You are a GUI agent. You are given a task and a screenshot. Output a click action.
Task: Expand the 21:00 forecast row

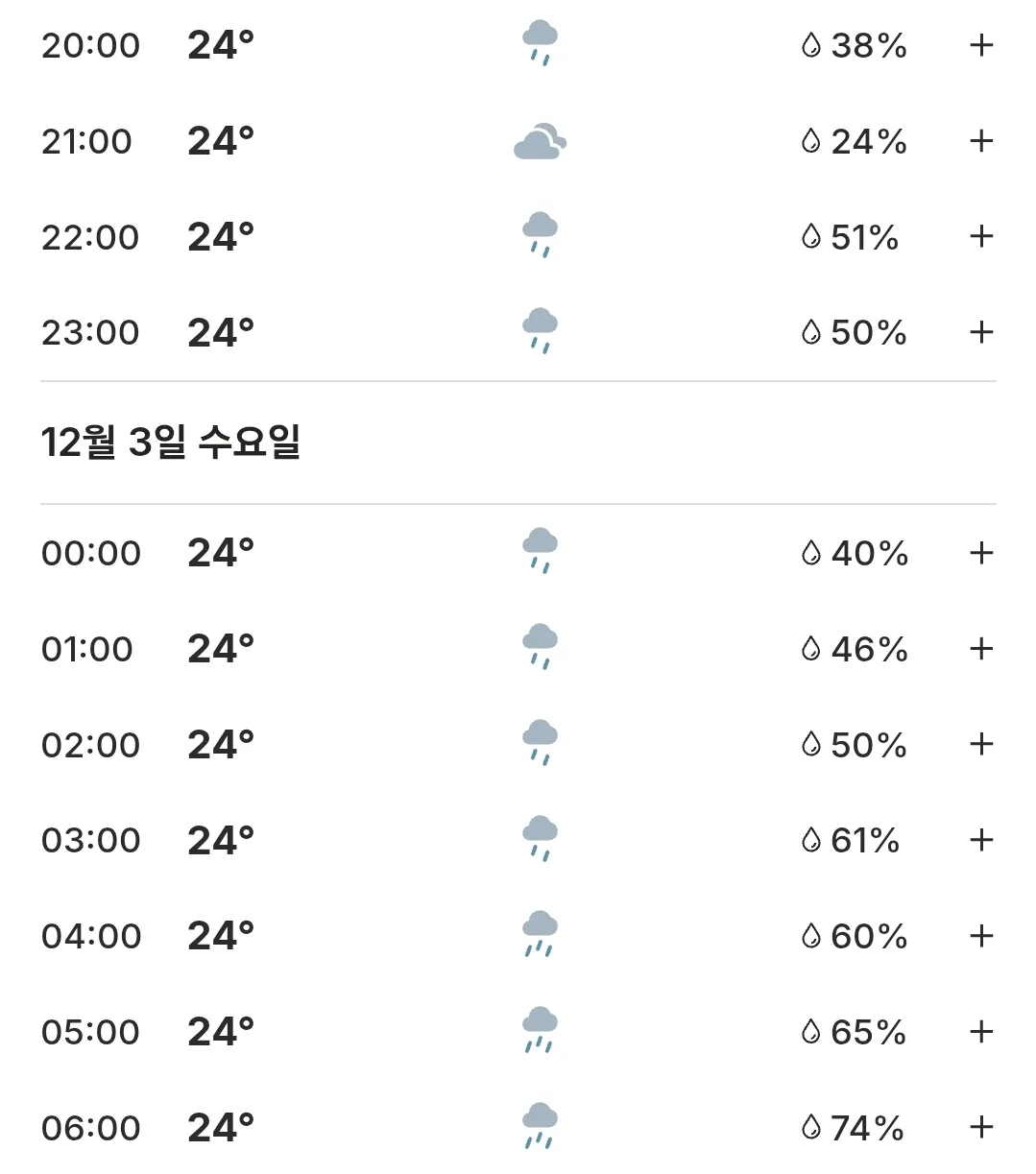click(981, 141)
